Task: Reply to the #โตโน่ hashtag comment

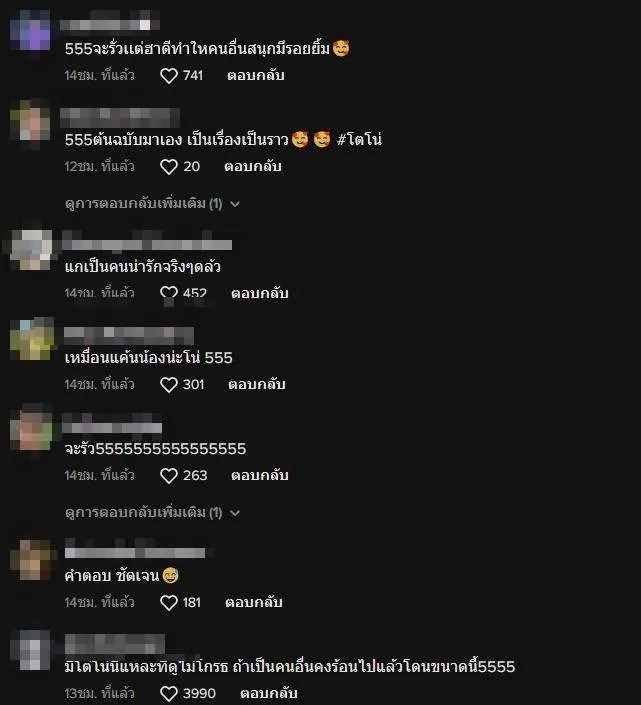Action: pyautogui.click(x=253, y=166)
